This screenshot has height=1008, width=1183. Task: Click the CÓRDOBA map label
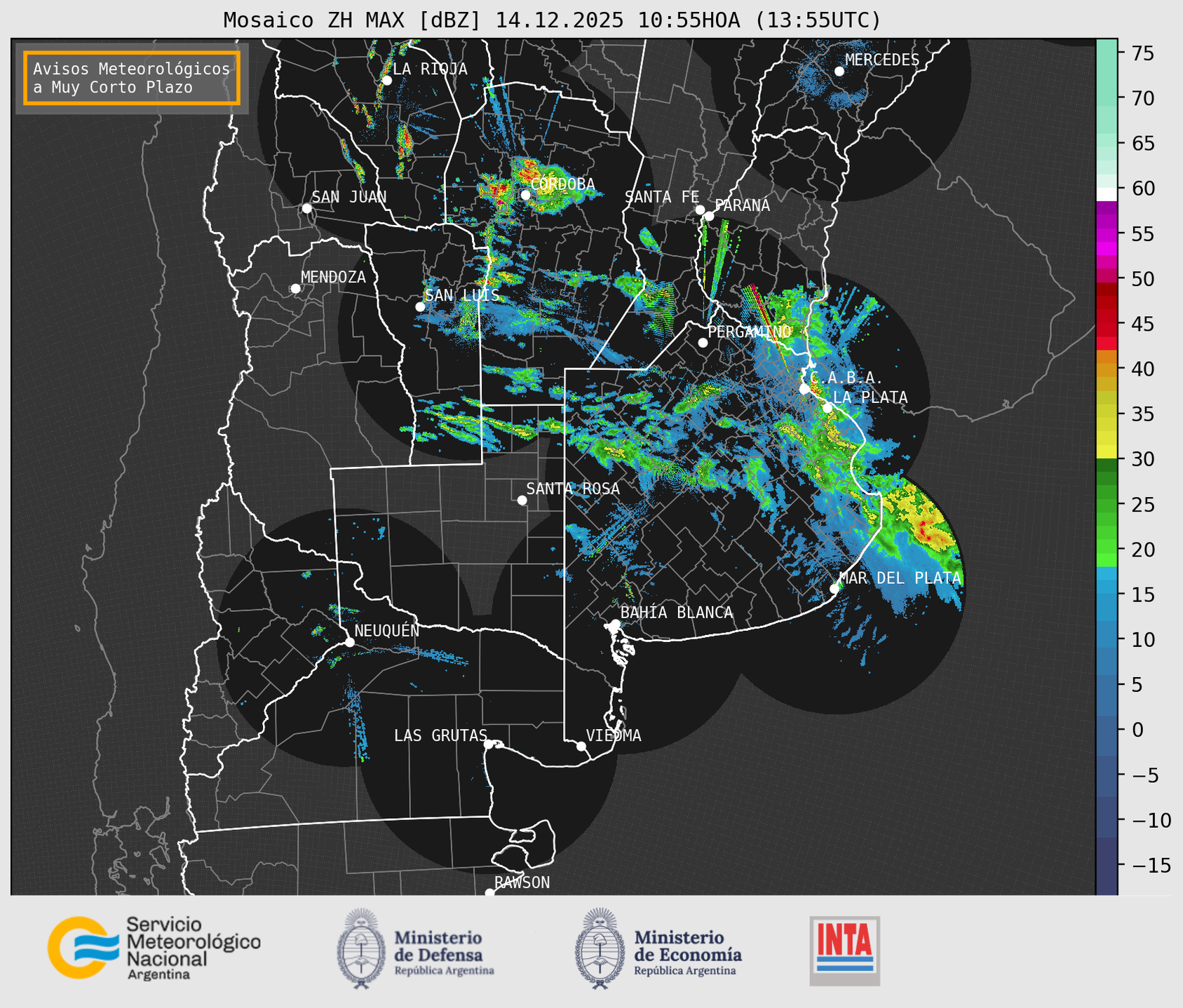click(562, 184)
